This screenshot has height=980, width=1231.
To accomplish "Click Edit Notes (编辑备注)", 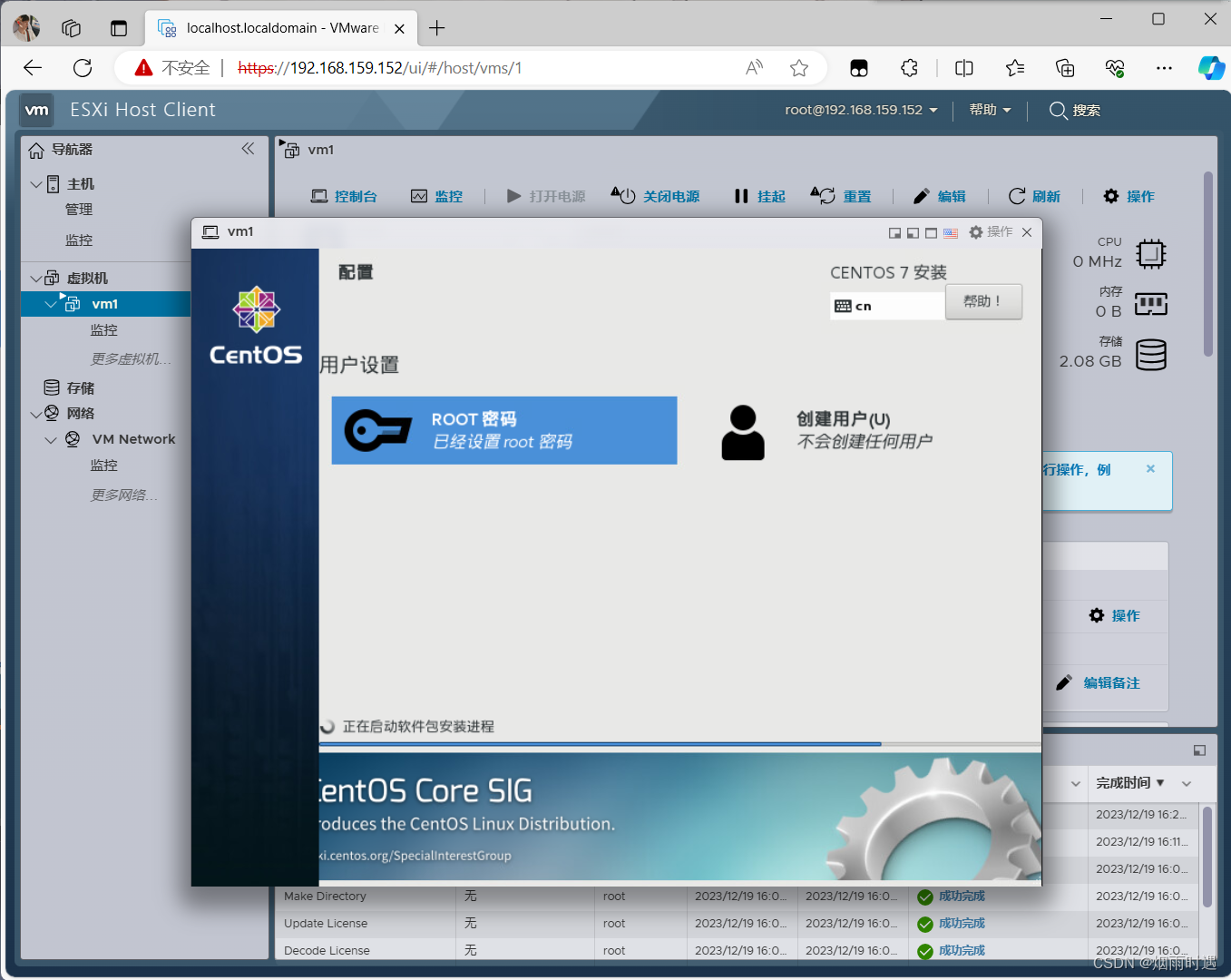I will point(1098,682).
